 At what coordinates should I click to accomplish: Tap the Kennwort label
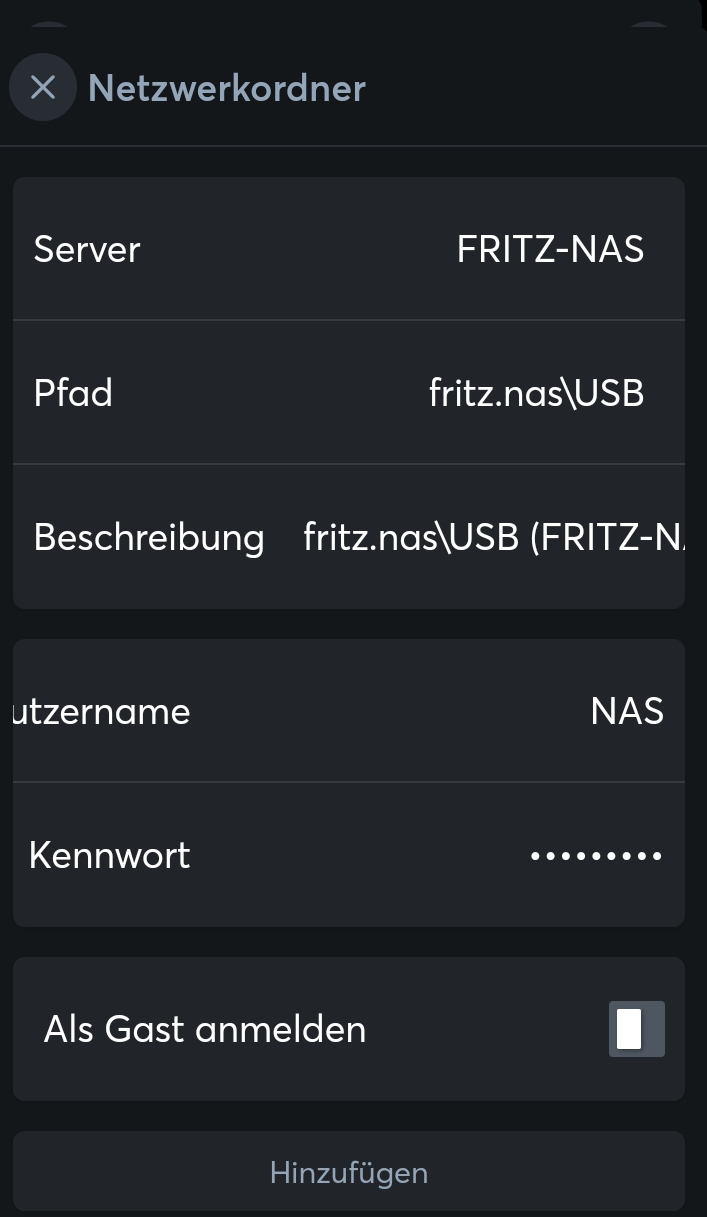(x=110, y=855)
